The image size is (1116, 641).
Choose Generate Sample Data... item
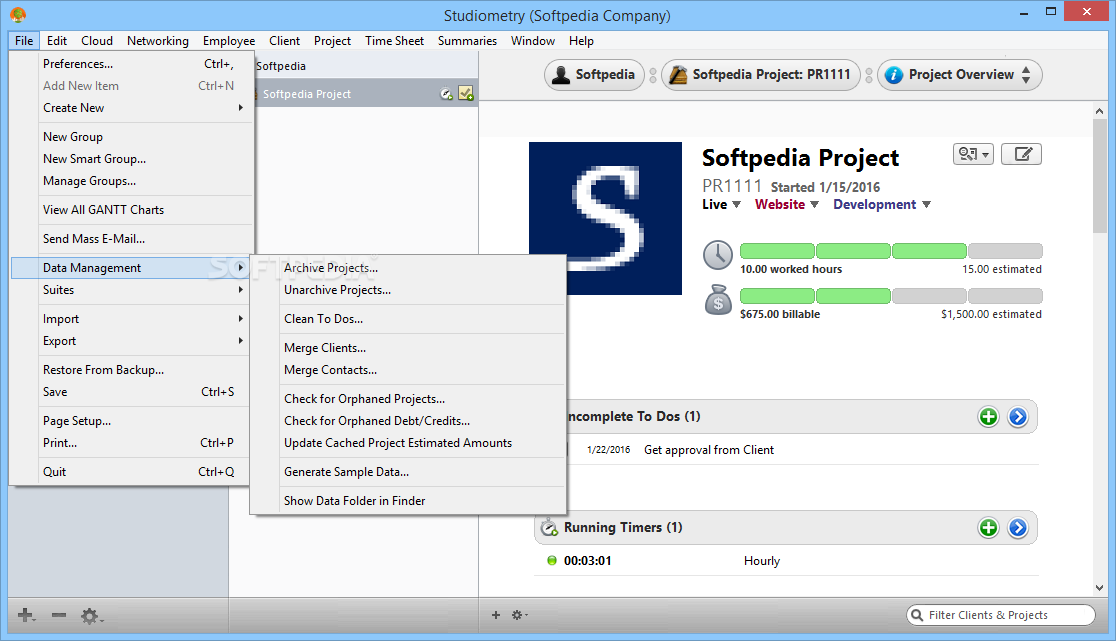409,472
